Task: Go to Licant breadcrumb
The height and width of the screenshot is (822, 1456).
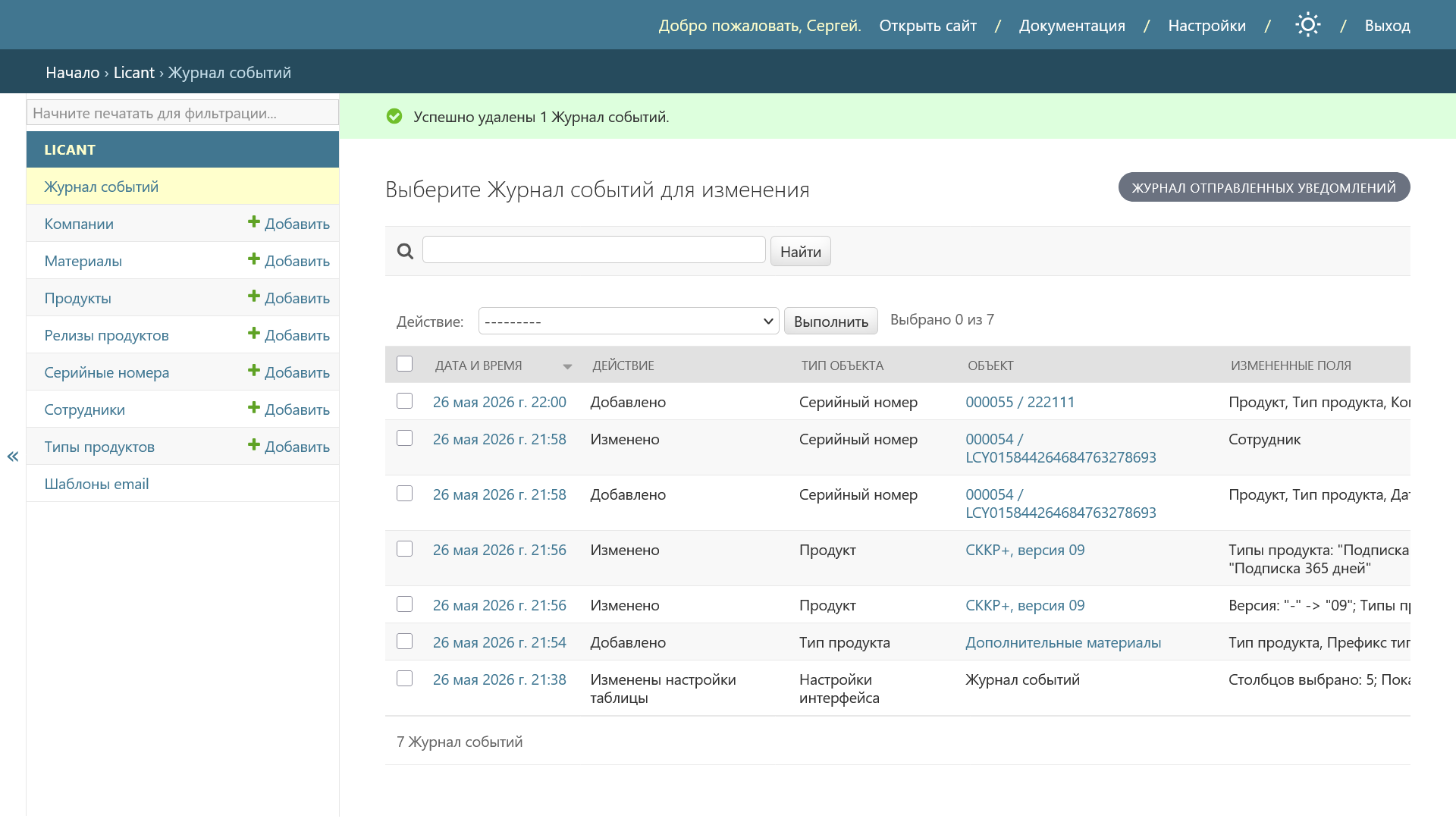Action: pos(134,73)
